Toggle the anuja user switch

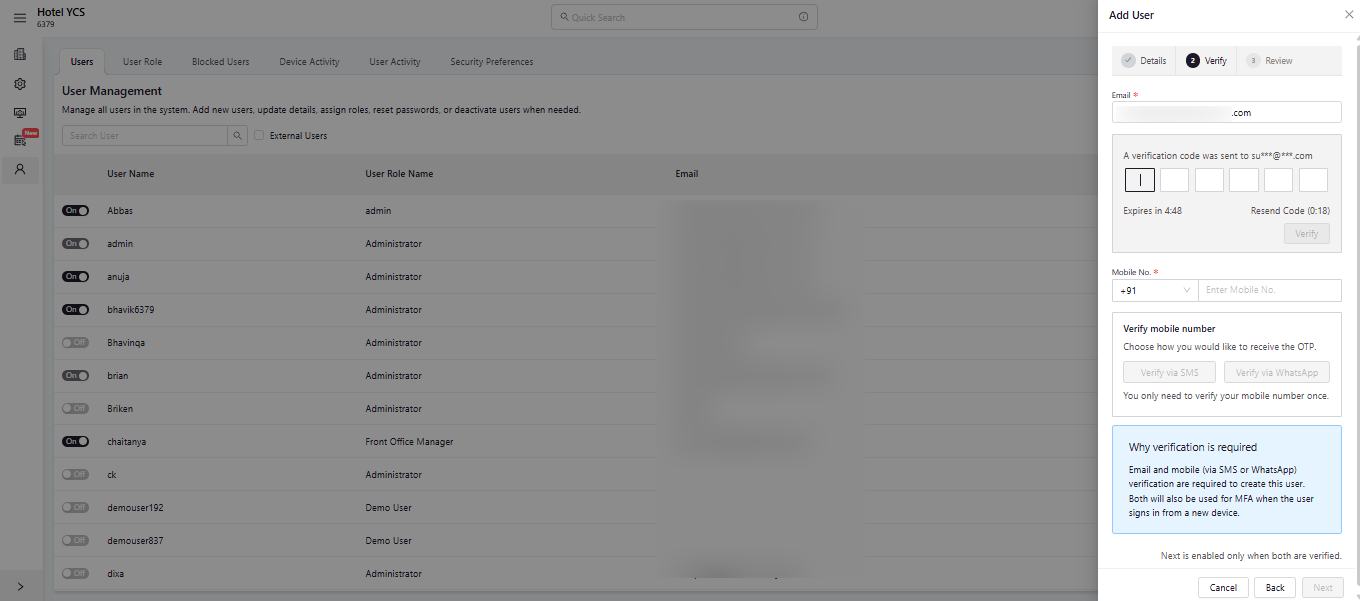[75, 277]
